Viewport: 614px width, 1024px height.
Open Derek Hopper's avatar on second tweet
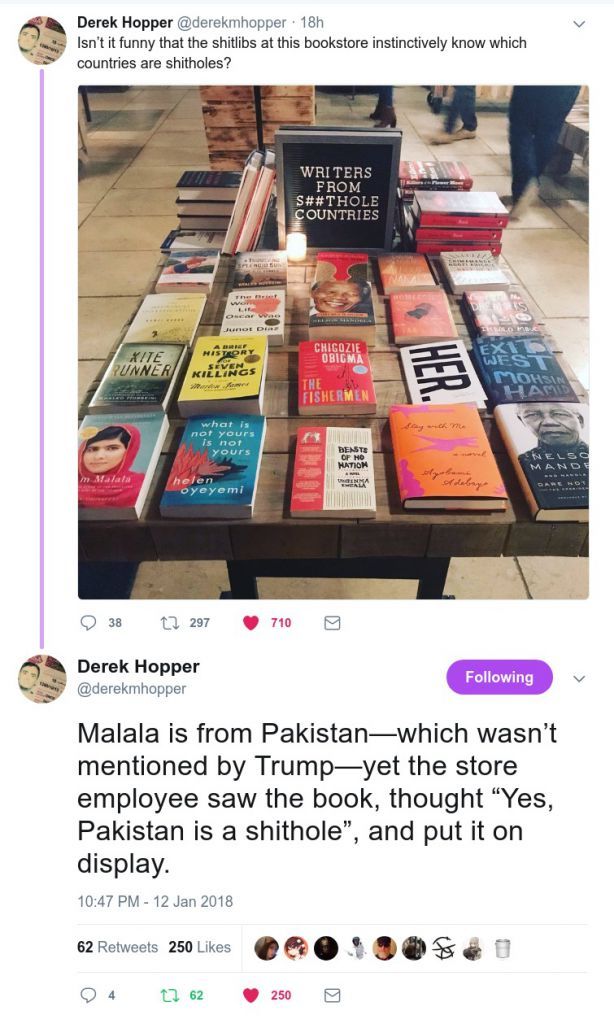point(42,679)
